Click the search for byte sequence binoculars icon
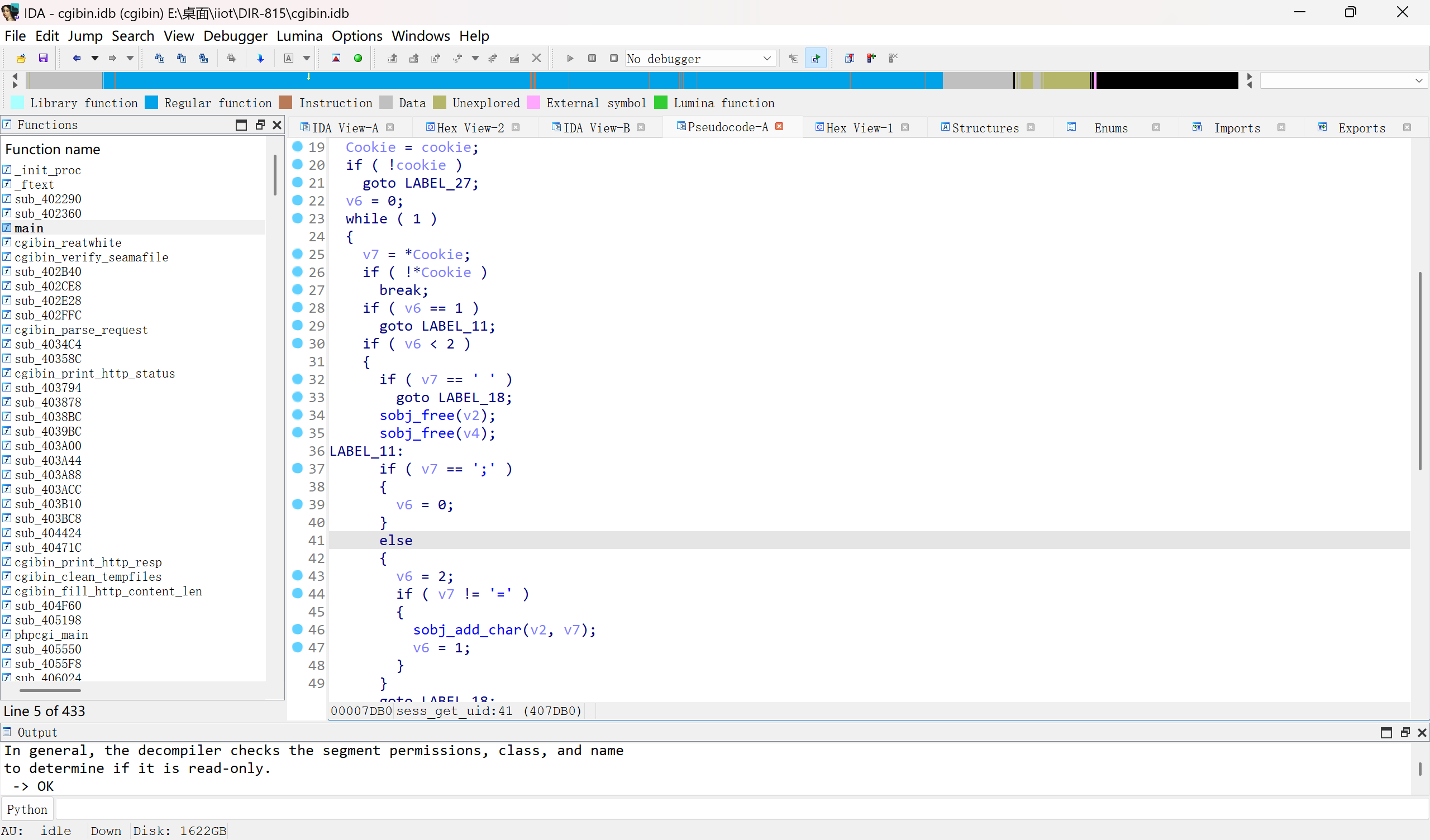1430x840 pixels. [203, 58]
